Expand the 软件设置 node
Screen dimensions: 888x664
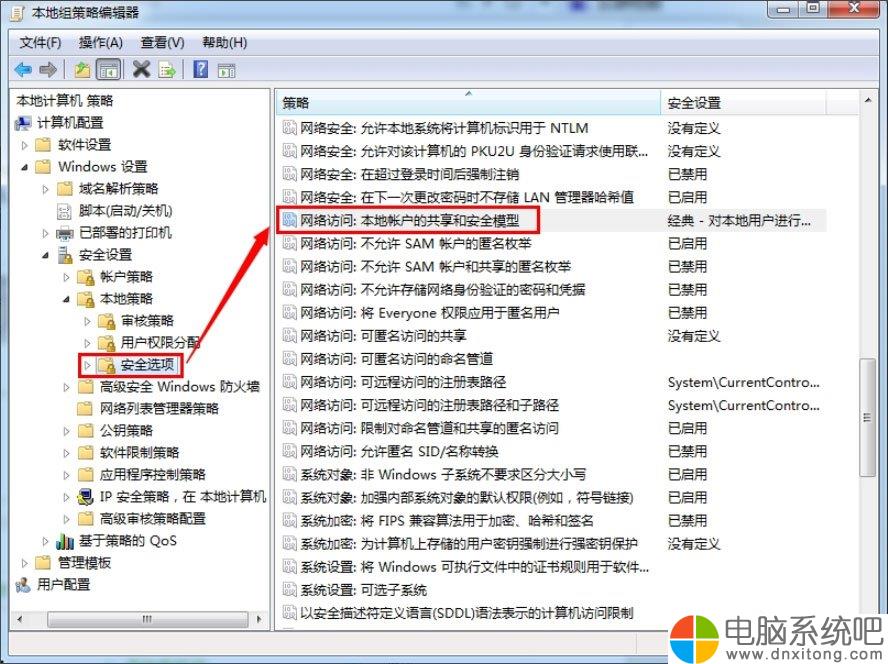24,145
